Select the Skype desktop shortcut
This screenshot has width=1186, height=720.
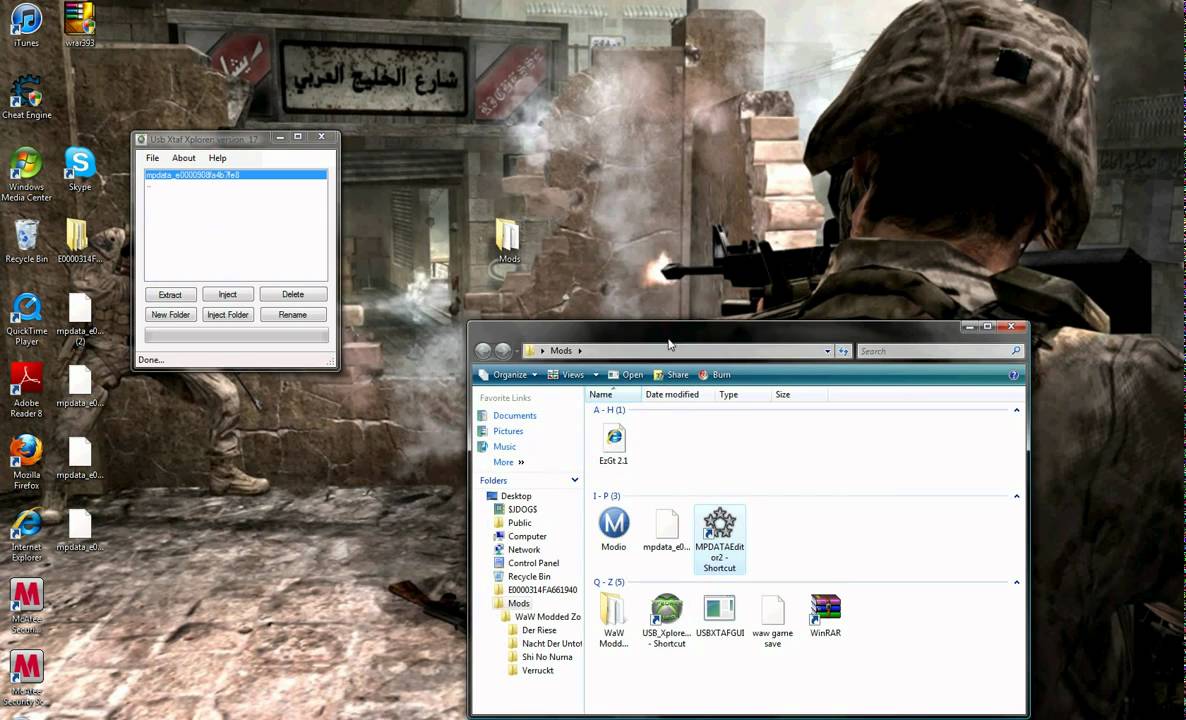point(79,169)
